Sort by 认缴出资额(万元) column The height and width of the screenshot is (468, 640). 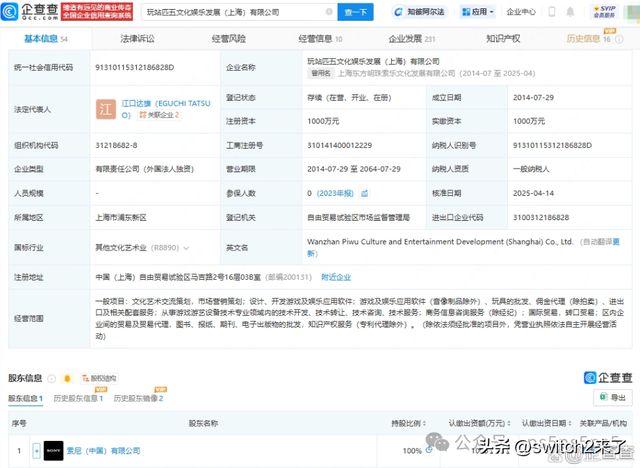(480, 424)
